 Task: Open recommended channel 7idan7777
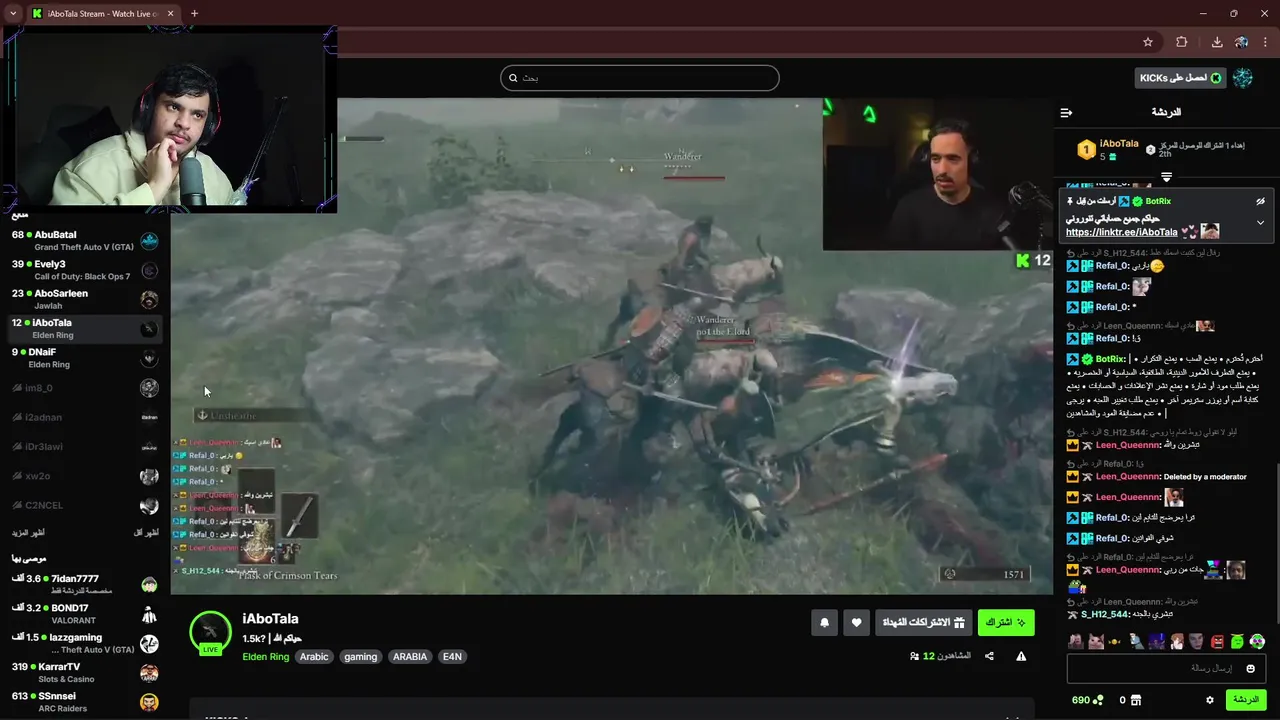tap(85, 584)
